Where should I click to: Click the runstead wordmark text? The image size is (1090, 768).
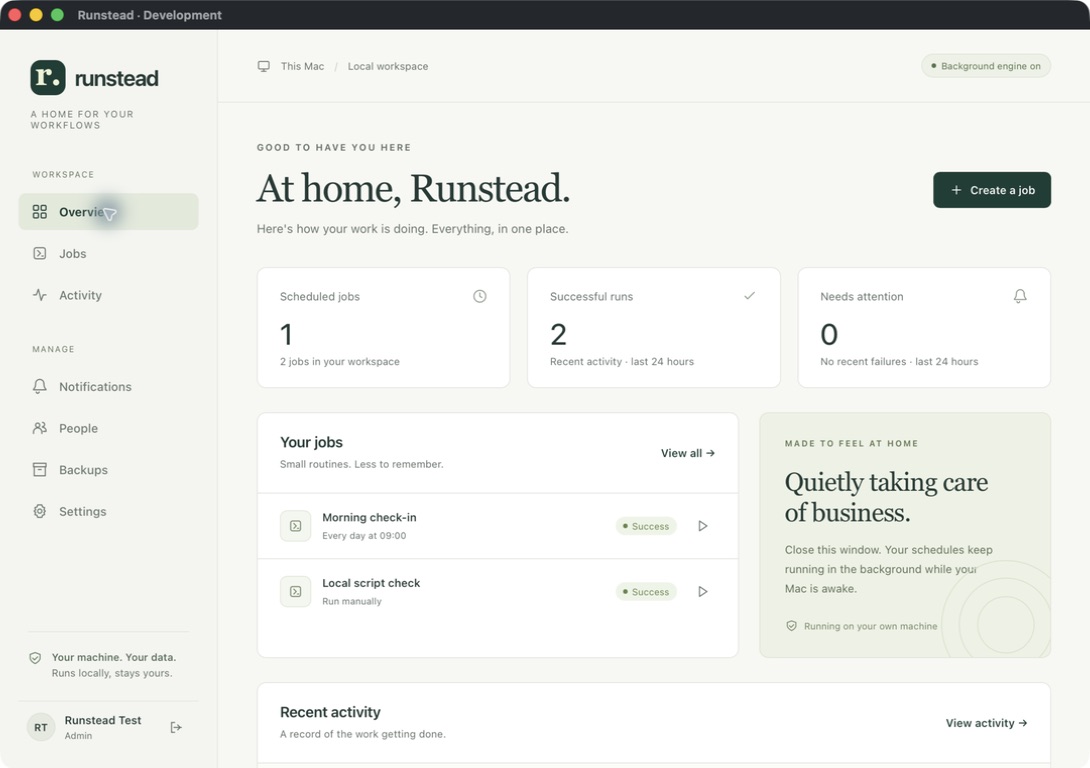click(x=116, y=78)
